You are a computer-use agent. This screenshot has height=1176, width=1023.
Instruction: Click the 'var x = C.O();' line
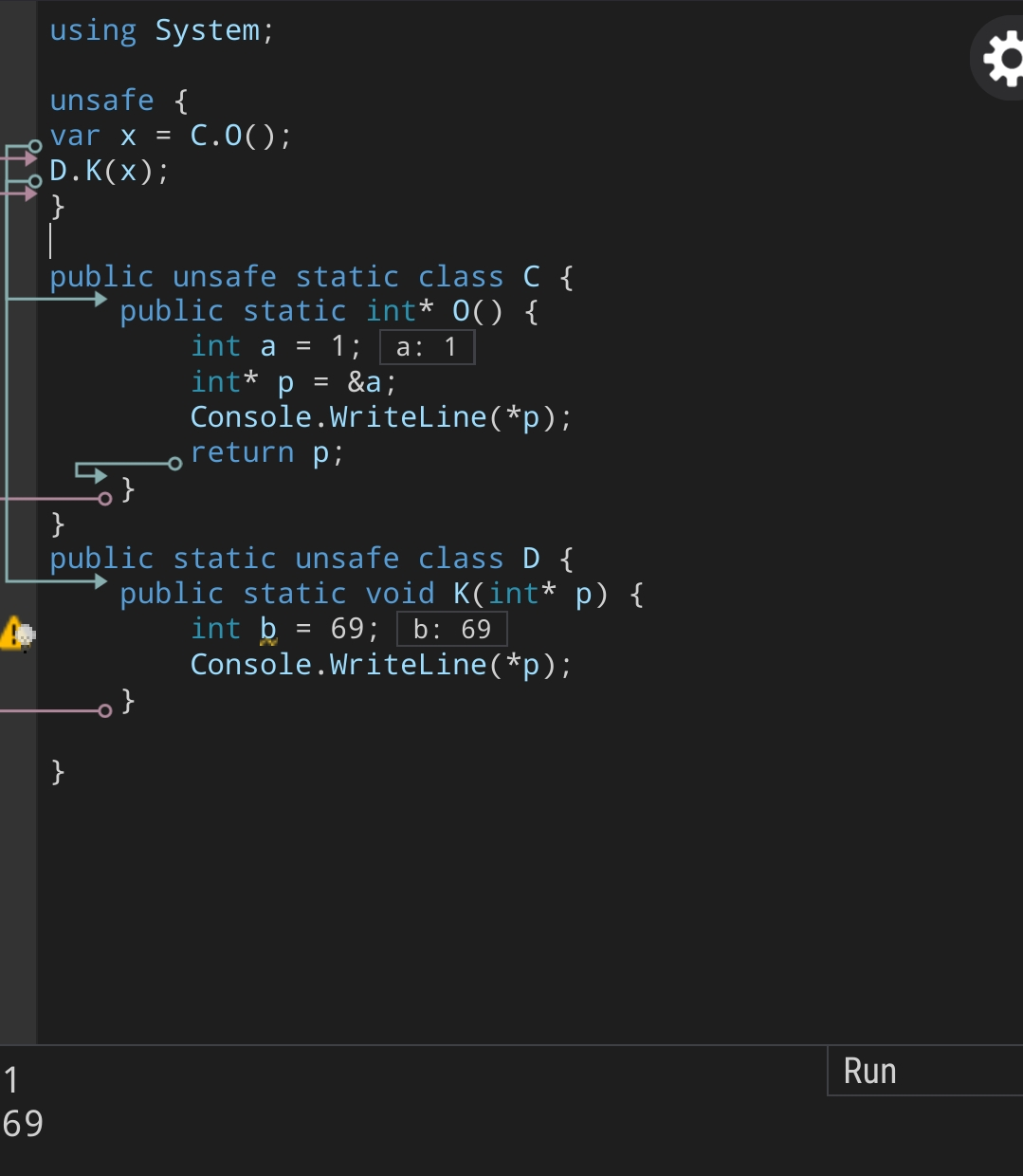point(171,137)
